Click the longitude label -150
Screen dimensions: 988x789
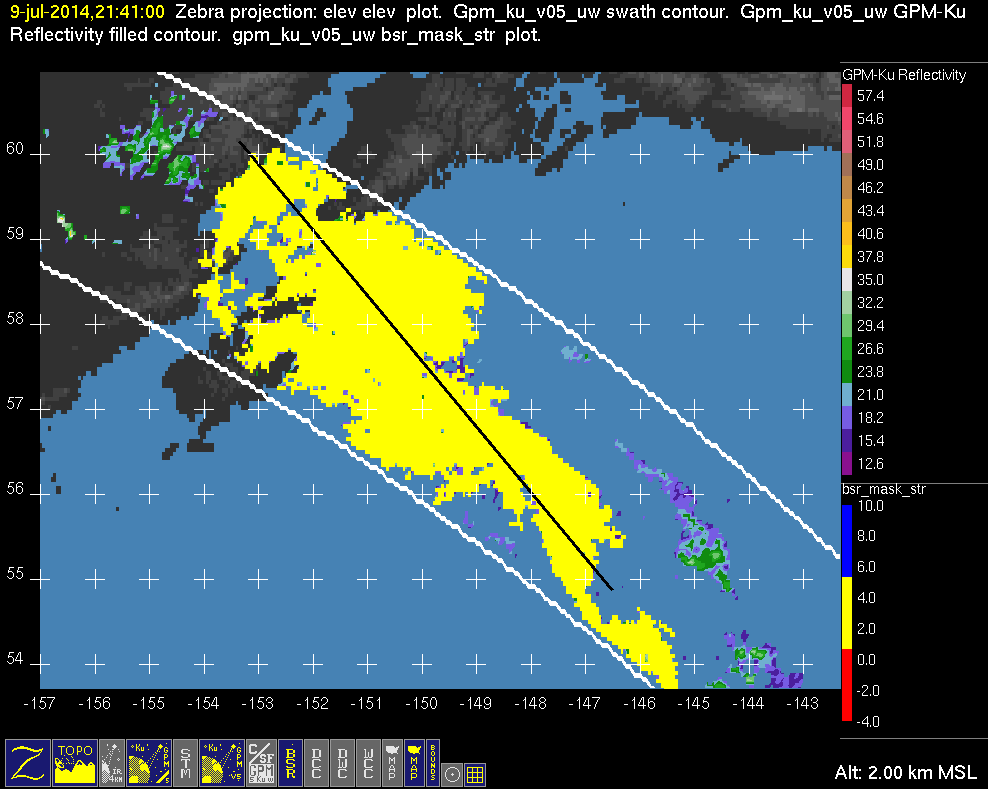coord(422,703)
